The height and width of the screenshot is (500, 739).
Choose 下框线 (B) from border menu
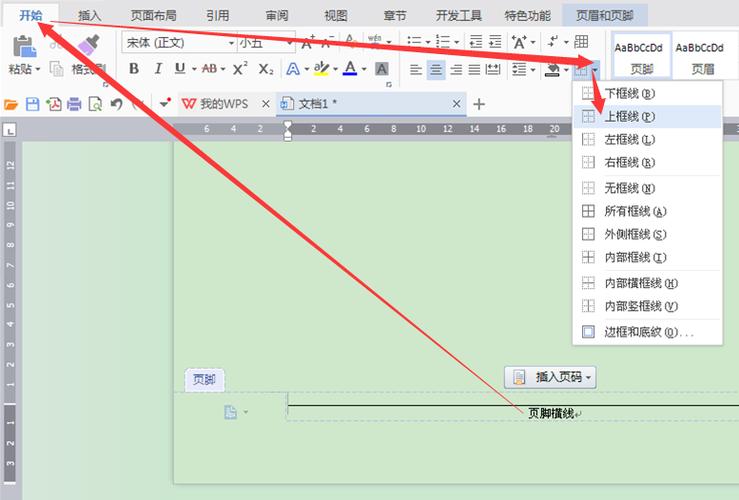pyautogui.click(x=647, y=93)
